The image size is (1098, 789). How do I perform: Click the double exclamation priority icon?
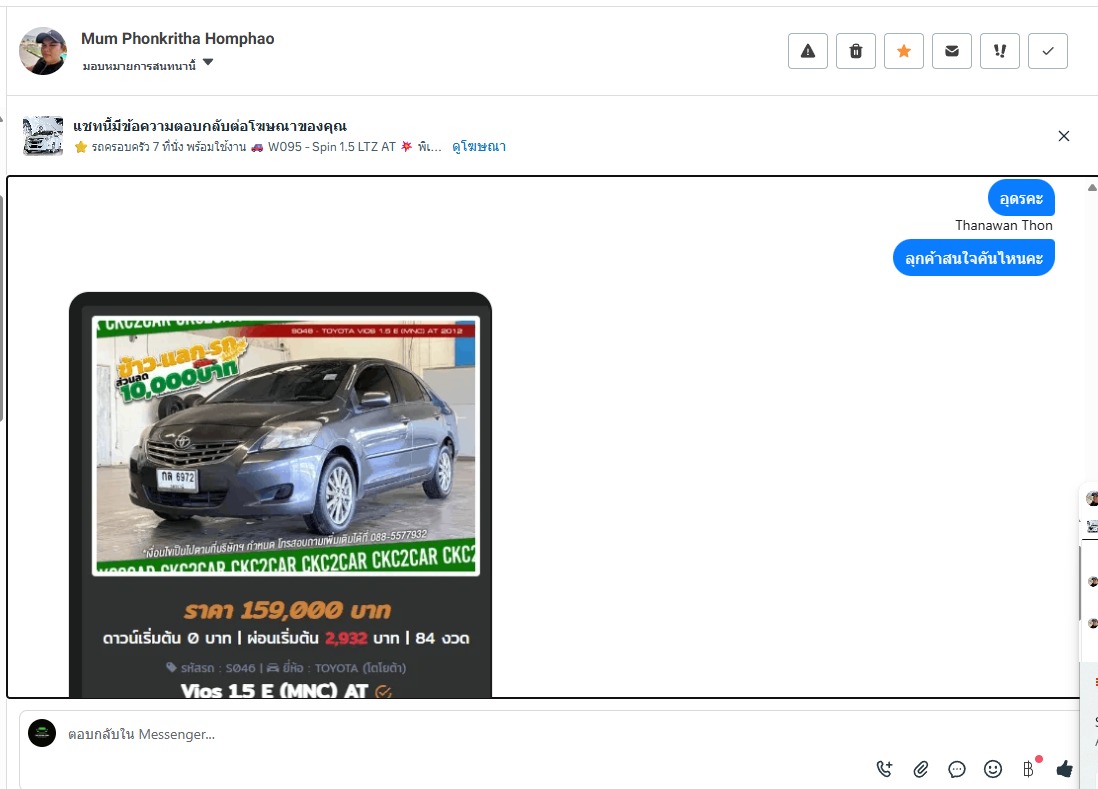(999, 51)
